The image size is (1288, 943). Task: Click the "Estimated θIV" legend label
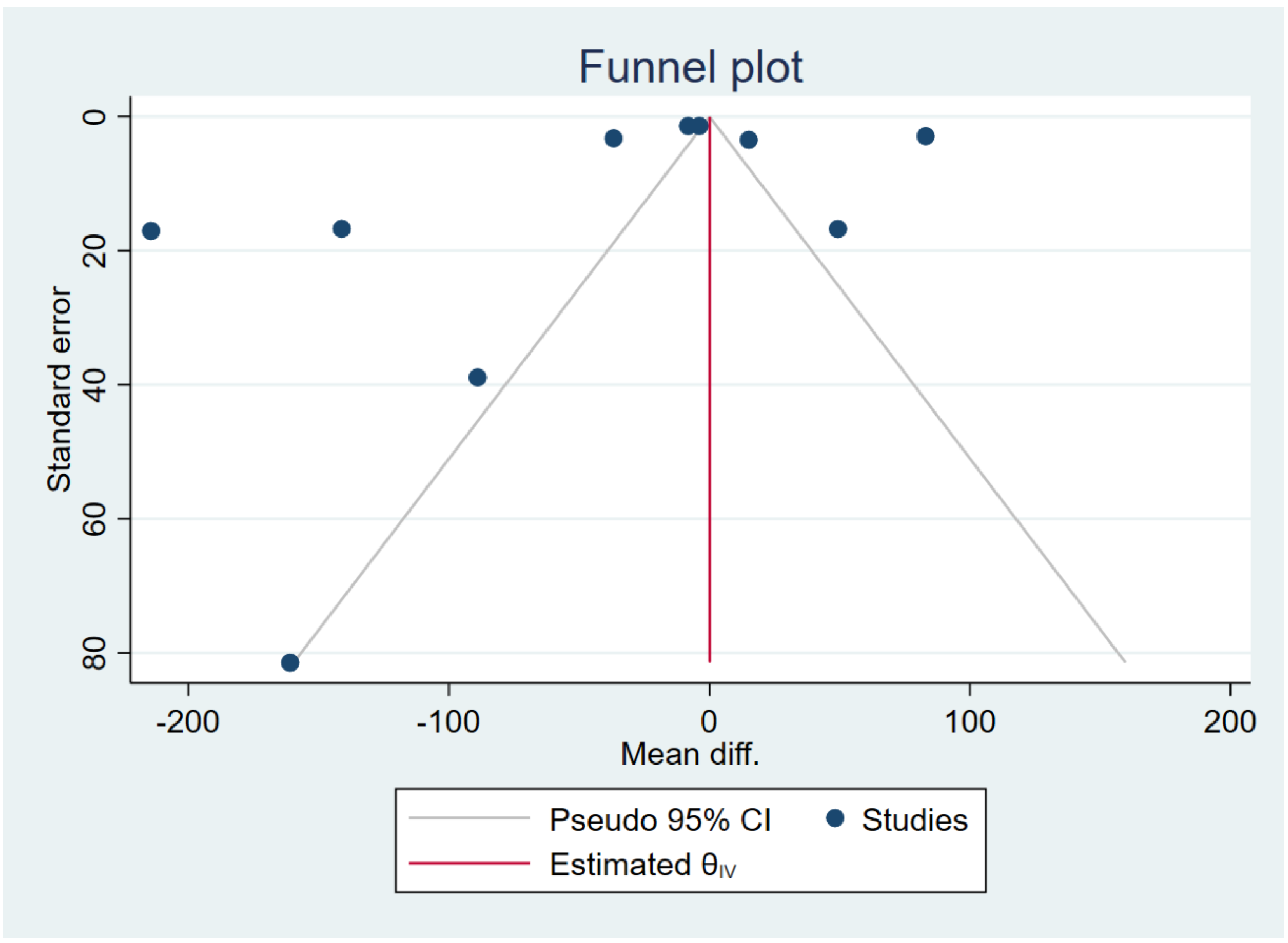(642, 865)
